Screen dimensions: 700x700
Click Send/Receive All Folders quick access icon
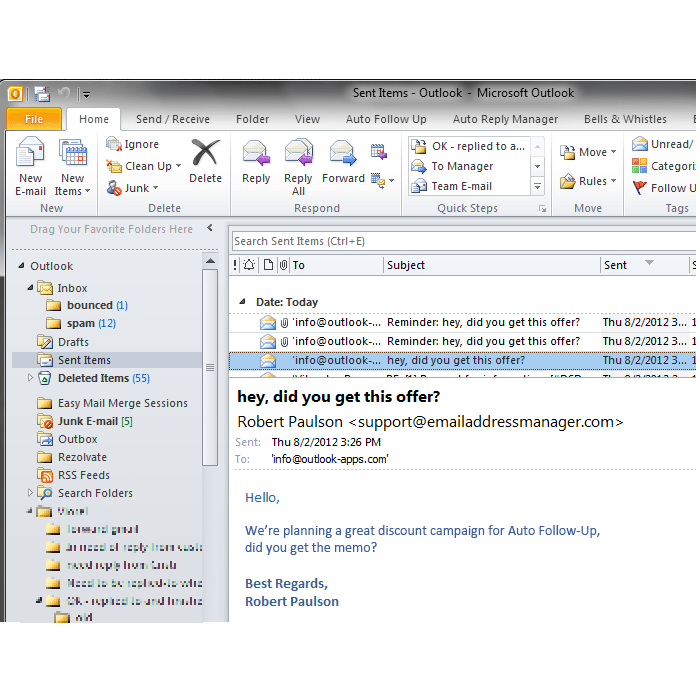tap(42, 94)
